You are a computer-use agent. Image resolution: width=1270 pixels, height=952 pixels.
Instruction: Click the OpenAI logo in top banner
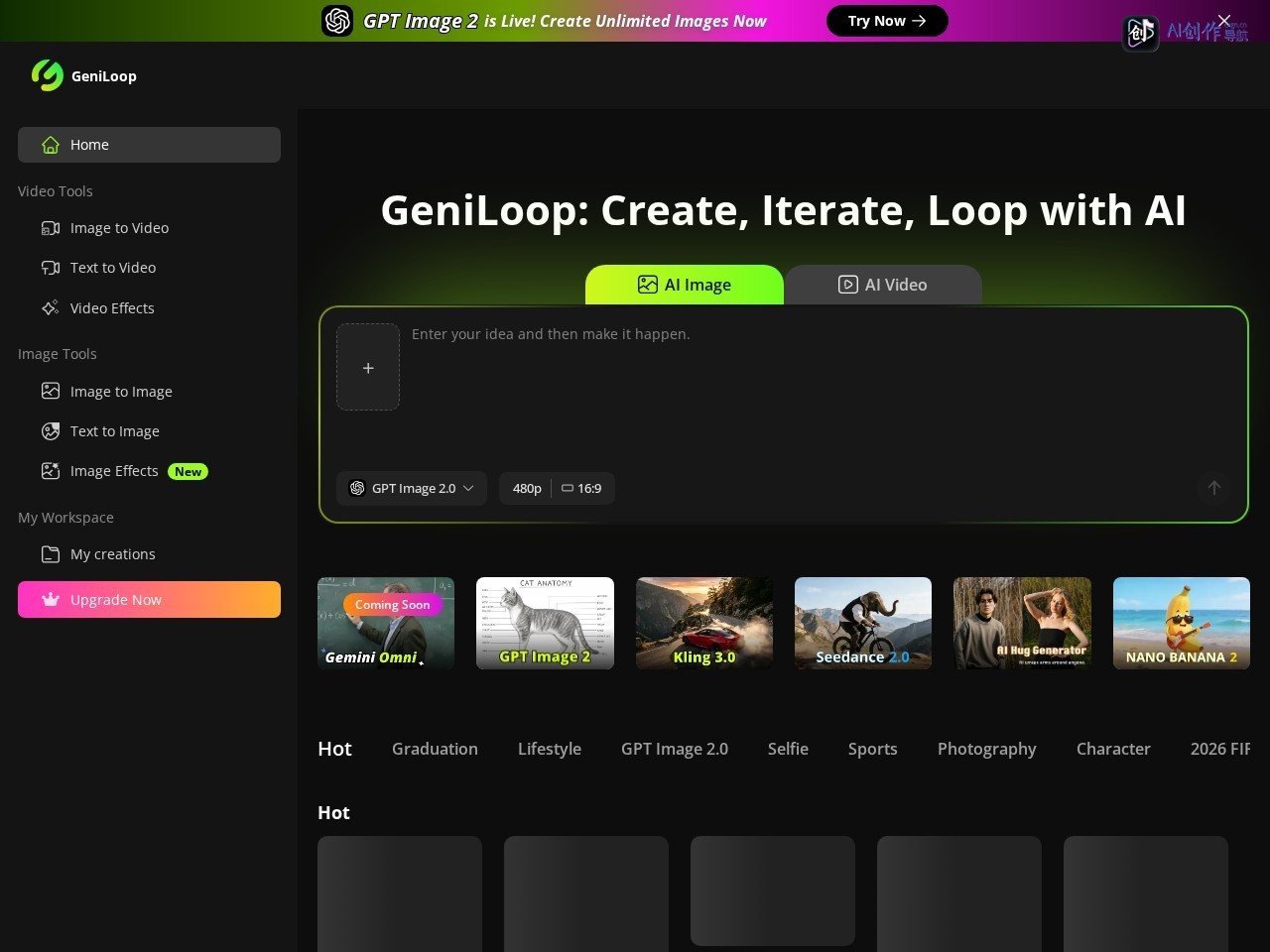337,21
